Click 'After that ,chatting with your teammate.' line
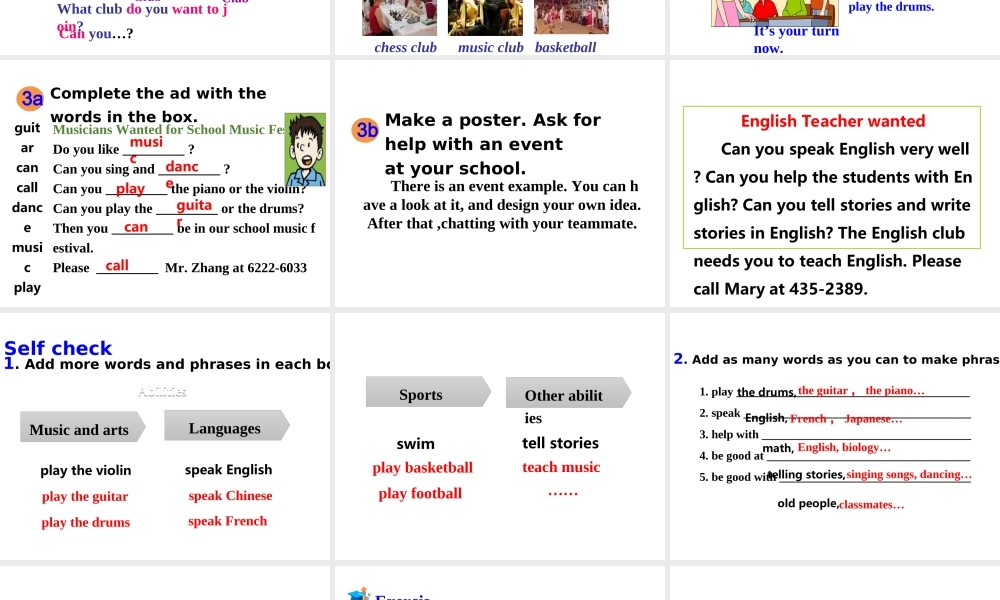Viewport: 1000px width, 600px height. pyautogui.click(x=502, y=224)
